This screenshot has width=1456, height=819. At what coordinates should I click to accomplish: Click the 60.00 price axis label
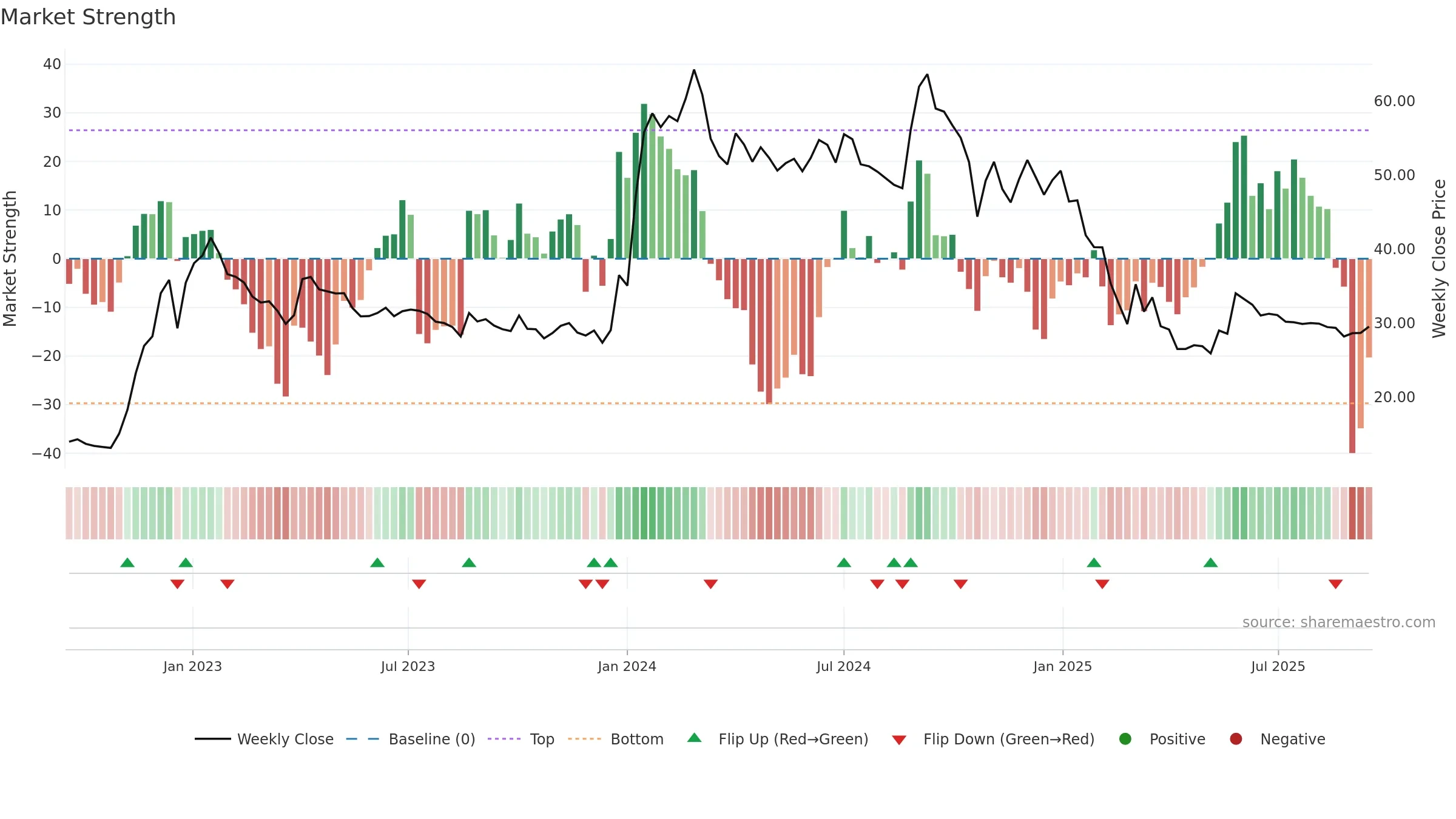tap(1394, 101)
